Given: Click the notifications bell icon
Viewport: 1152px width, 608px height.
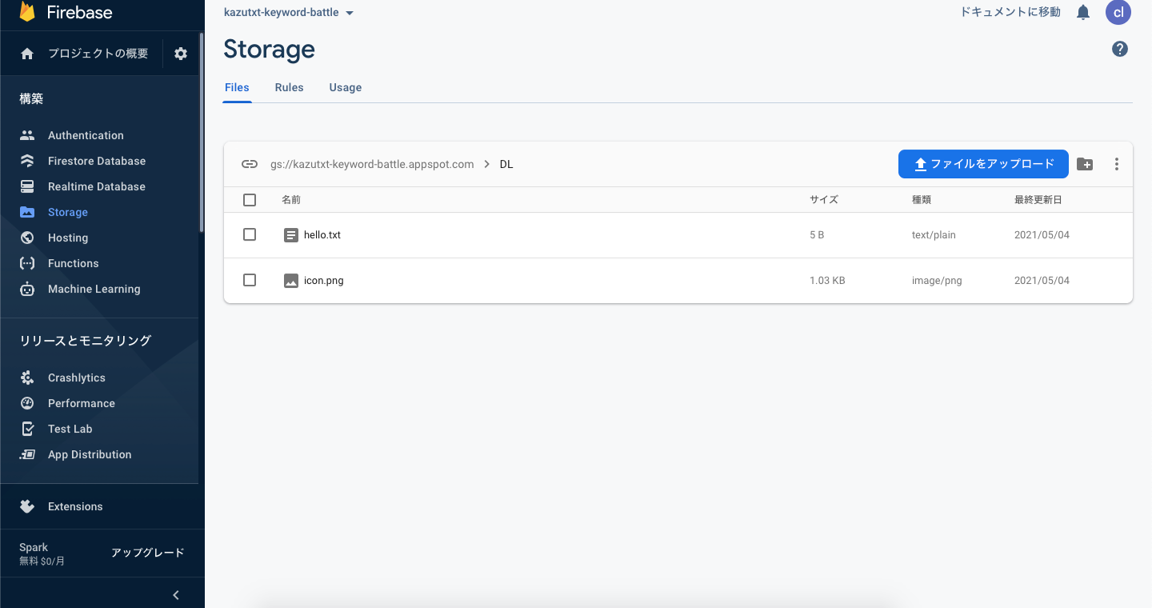Looking at the screenshot, I should 1083,13.
